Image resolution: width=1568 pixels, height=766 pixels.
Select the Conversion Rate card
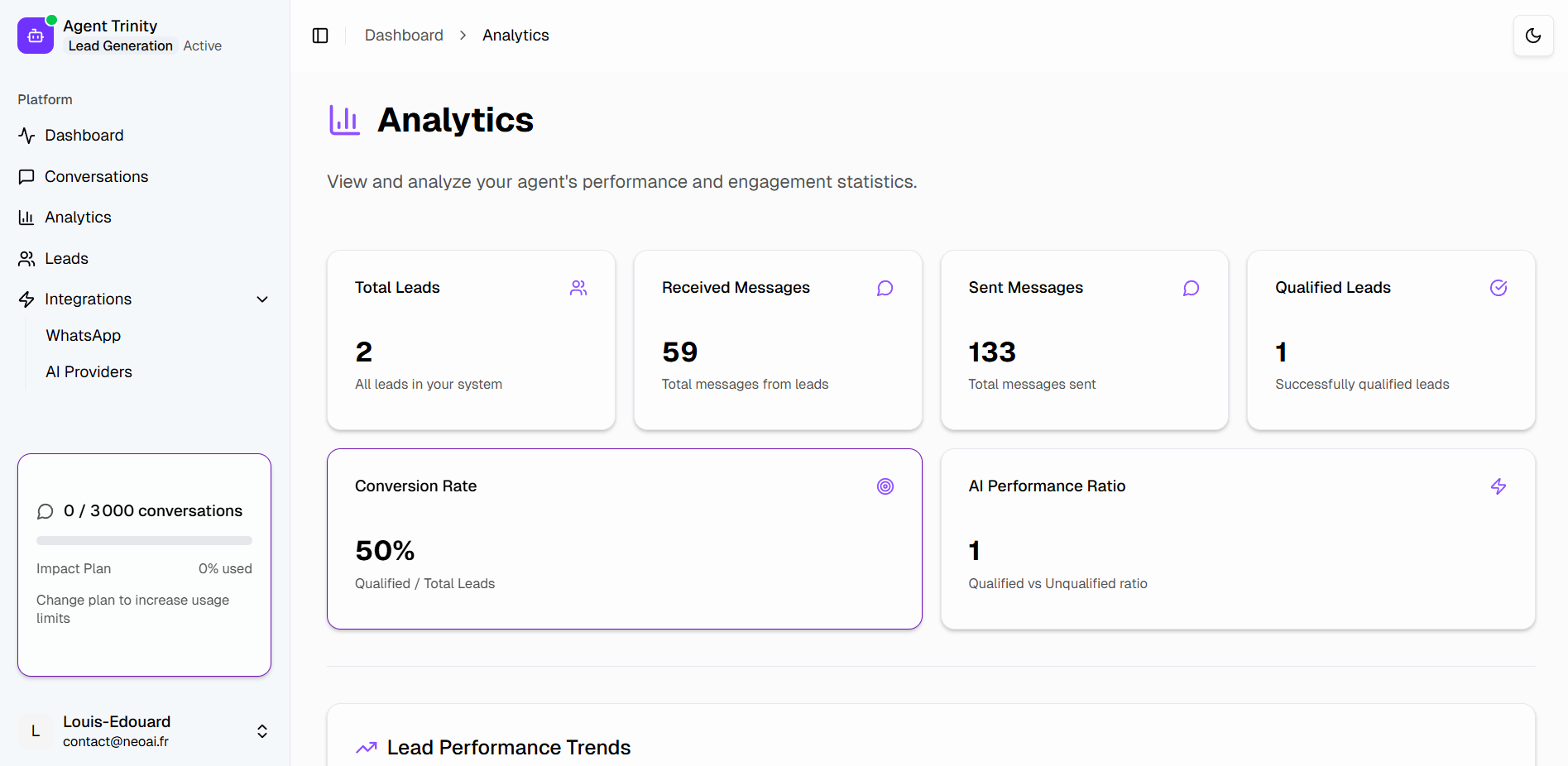point(624,539)
